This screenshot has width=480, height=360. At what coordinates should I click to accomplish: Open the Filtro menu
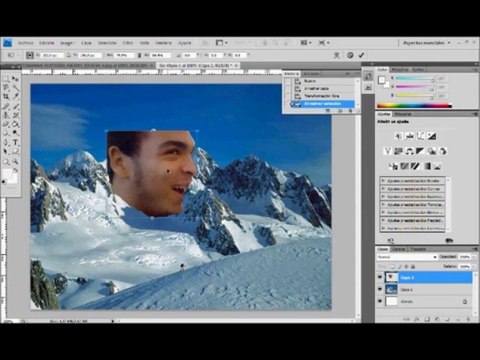click(128, 43)
